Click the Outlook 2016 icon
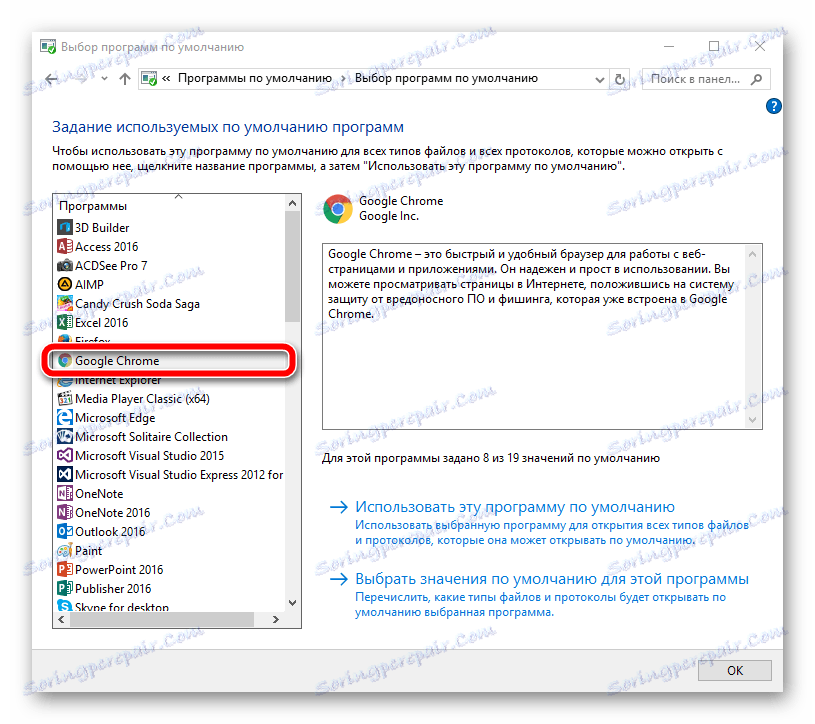 click(x=64, y=531)
